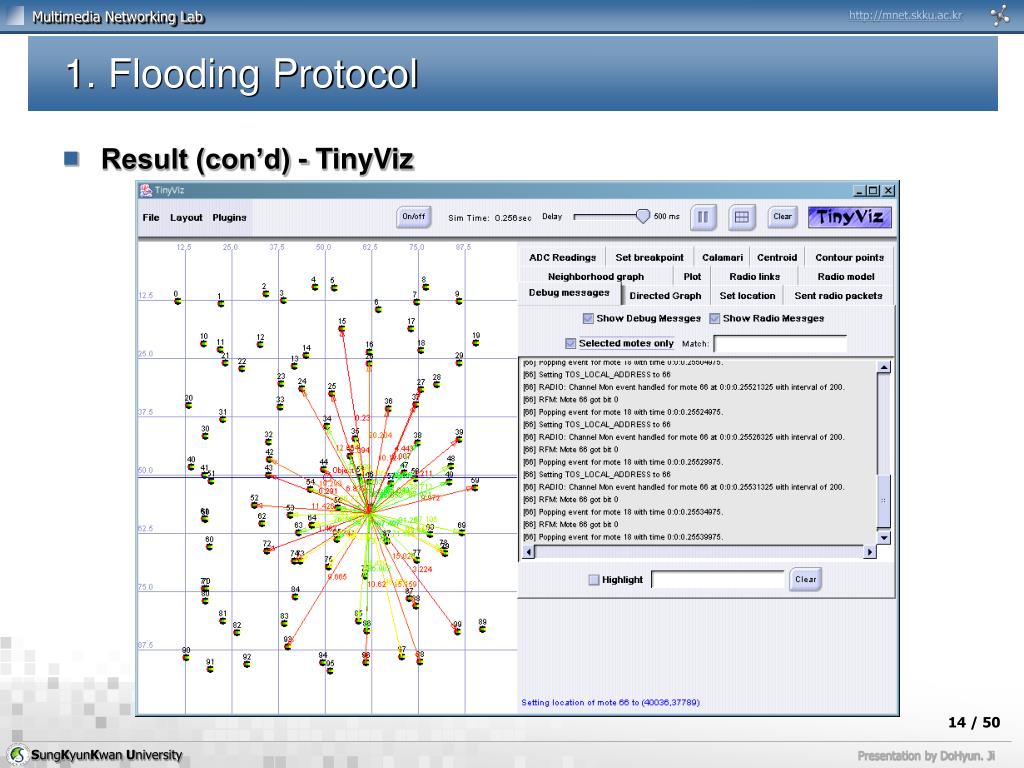This screenshot has height=768, width=1024.
Task: Select mote 1 icon in the grid
Action: coord(221,303)
